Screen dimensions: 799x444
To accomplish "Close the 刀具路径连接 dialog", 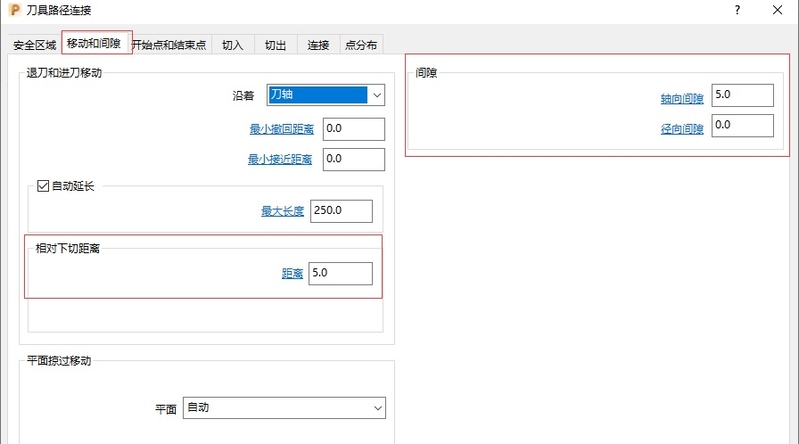I will click(777, 10).
